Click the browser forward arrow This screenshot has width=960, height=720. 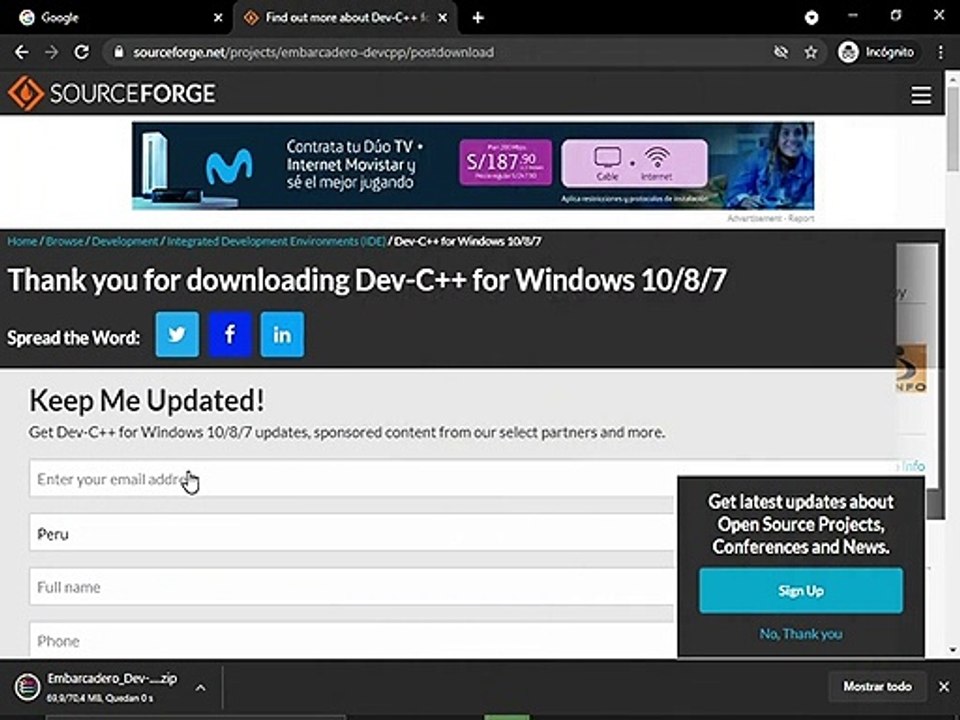(x=51, y=53)
